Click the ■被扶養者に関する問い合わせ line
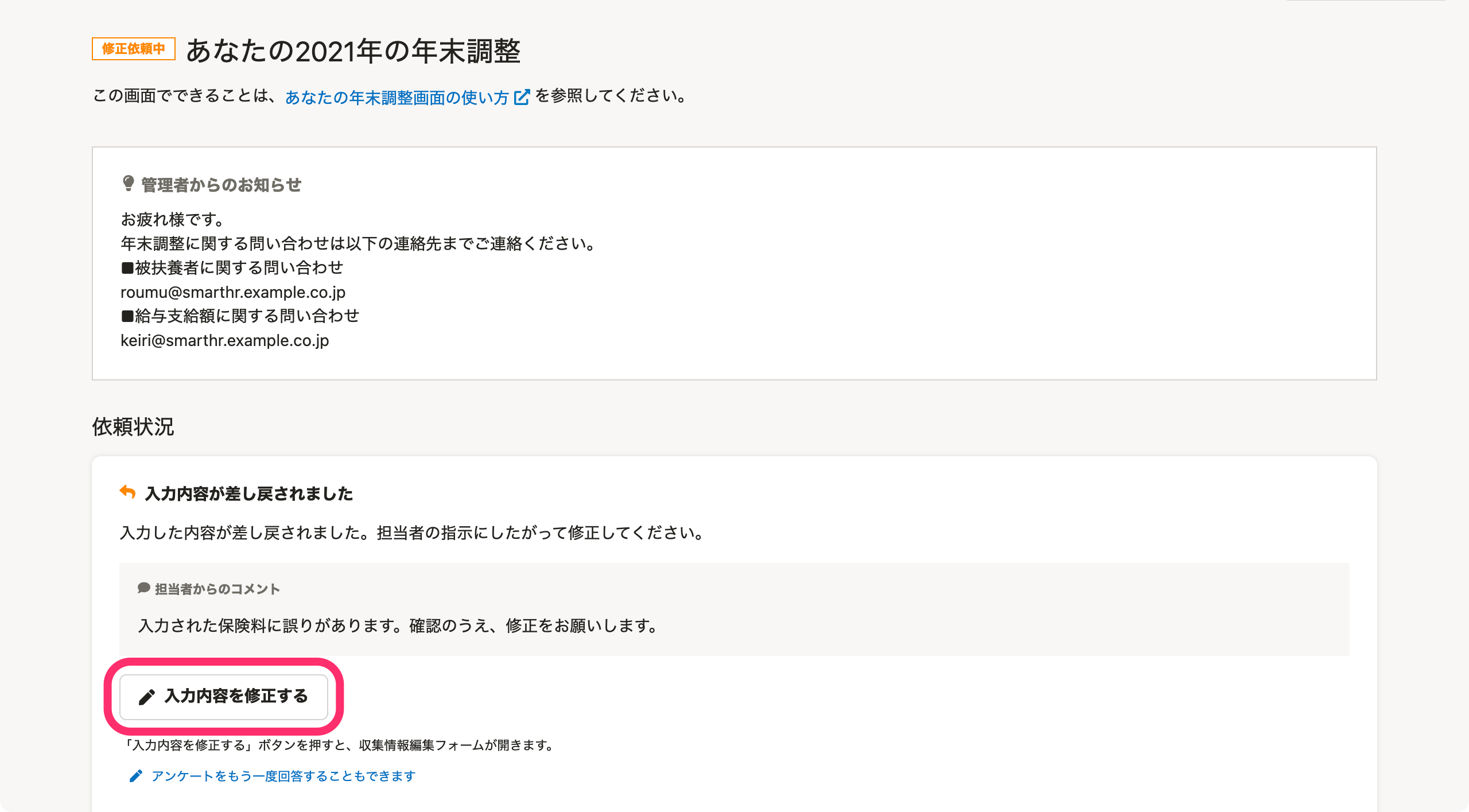 [x=232, y=268]
